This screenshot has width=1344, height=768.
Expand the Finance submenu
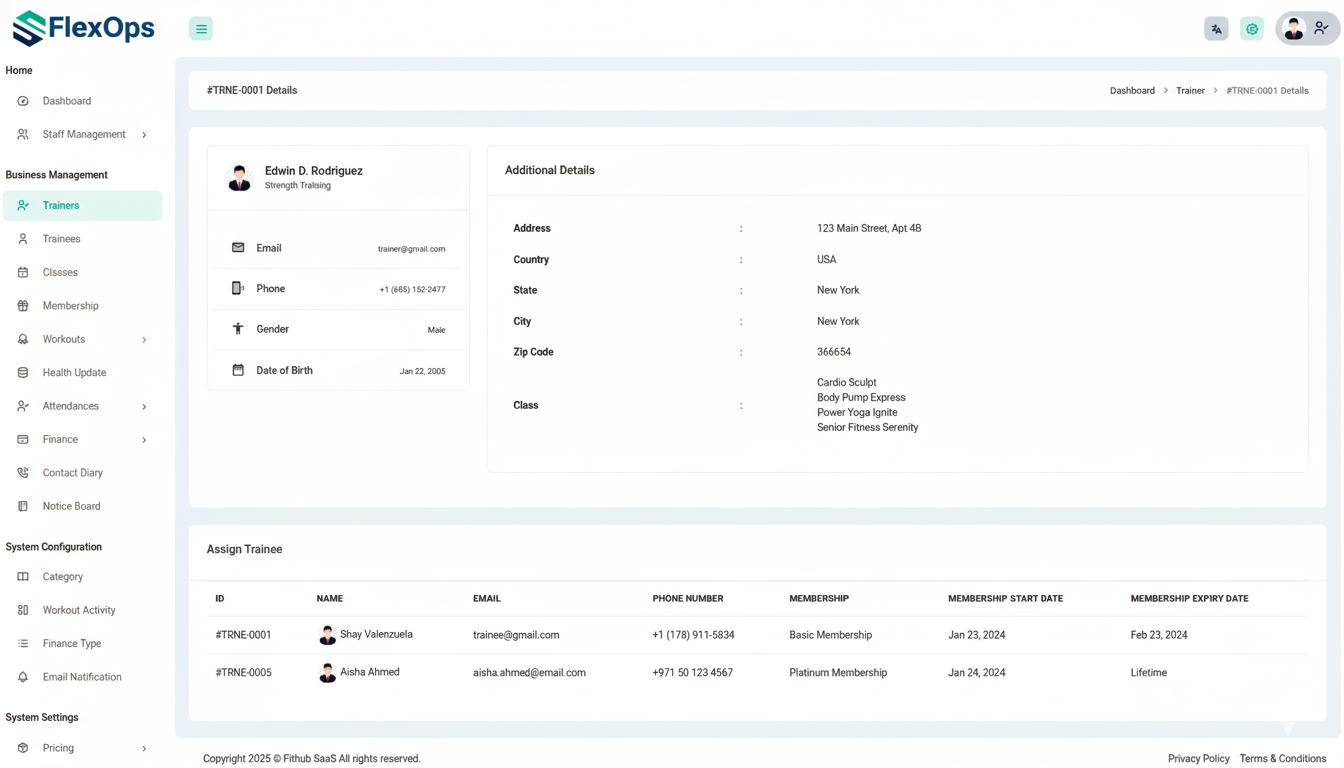coord(144,440)
